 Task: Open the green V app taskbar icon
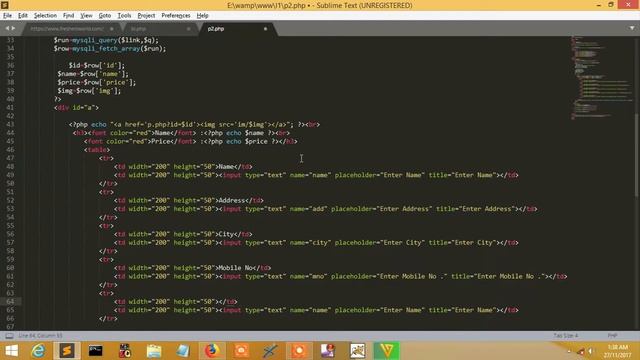pos(387,351)
